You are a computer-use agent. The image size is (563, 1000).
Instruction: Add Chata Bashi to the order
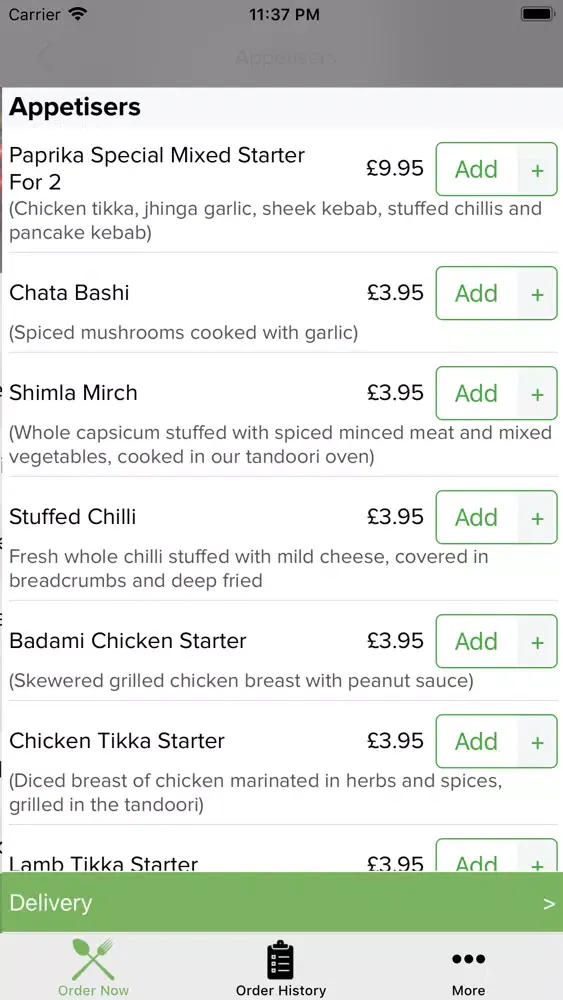click(x=476, y=293)
